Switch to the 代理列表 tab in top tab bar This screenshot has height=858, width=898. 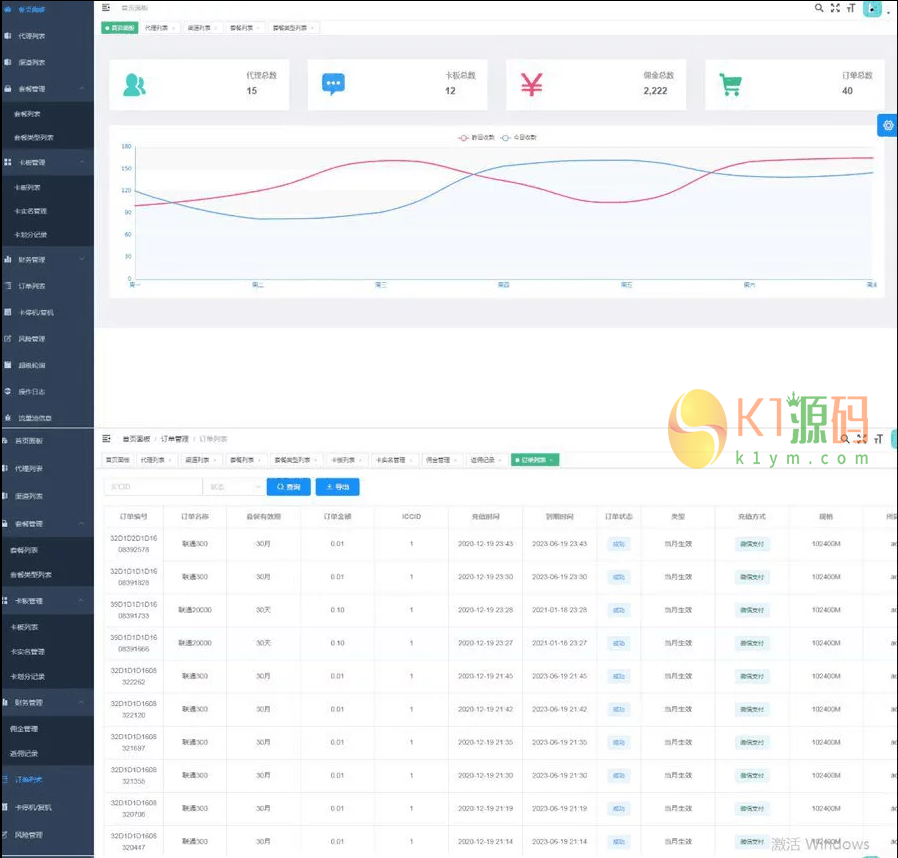pyautogui.click(x=159, y=28)
